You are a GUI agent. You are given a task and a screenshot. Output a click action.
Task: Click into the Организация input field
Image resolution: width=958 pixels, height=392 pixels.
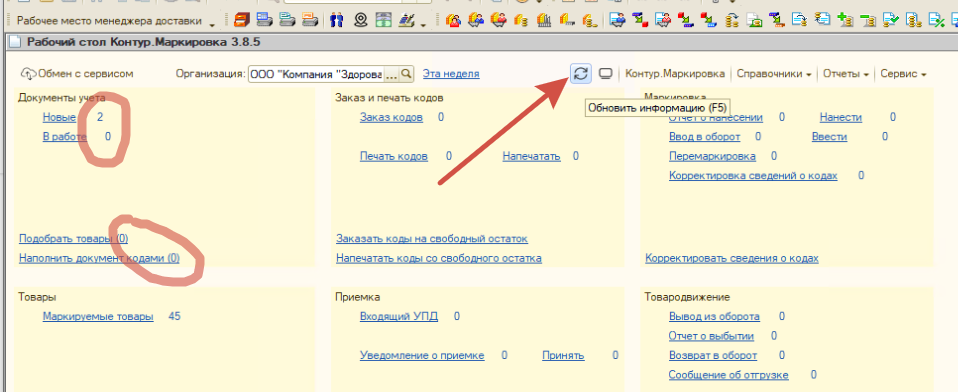click(x=316, y=74)
